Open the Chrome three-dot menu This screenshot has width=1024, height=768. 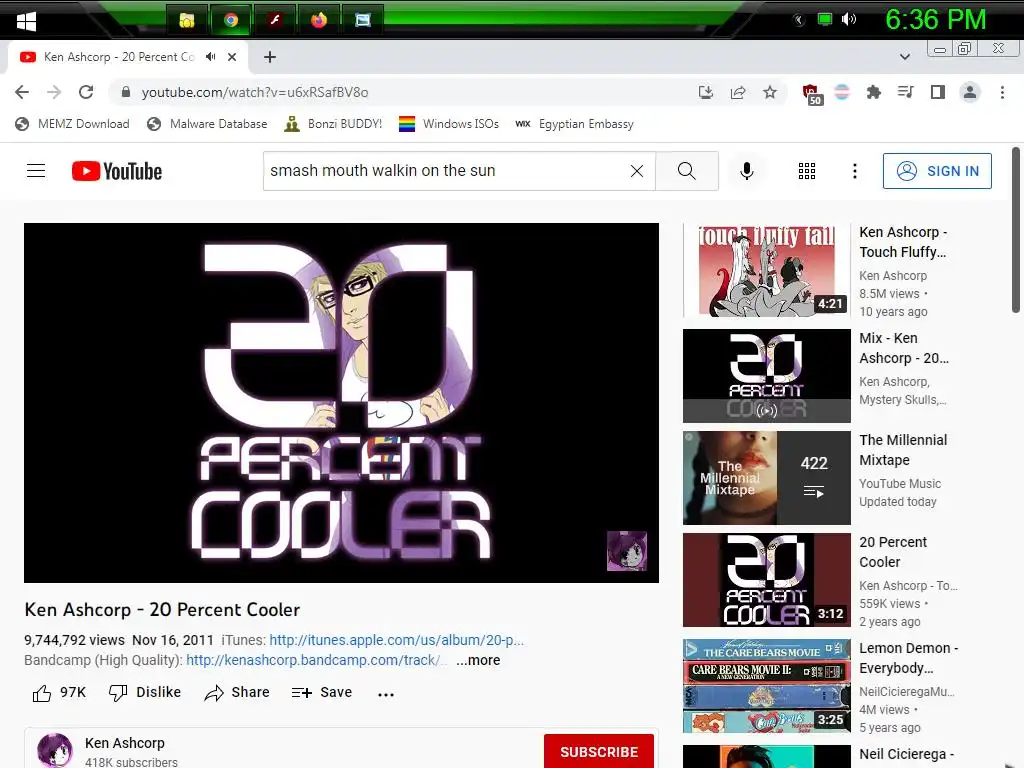pyautogui.click(x=1002, y=92)
